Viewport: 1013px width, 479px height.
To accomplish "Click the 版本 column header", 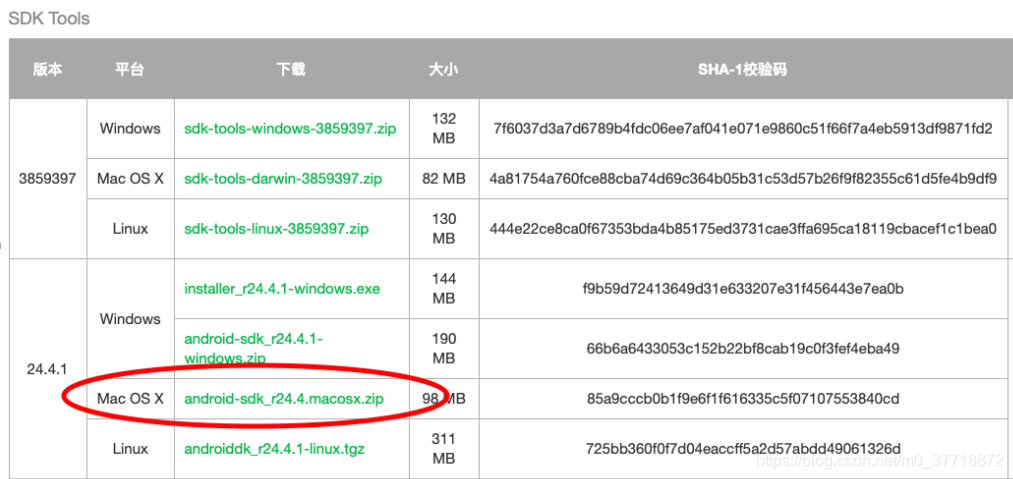I will point(48,69).
